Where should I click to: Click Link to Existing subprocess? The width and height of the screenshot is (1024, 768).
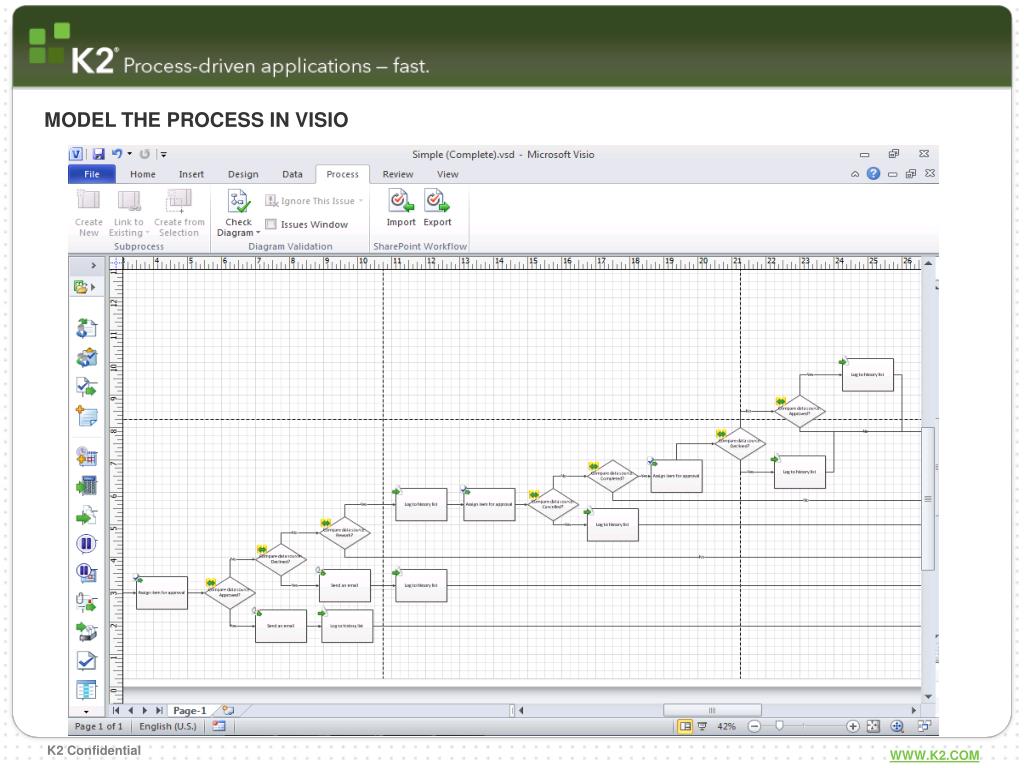(x=129, y=213)
